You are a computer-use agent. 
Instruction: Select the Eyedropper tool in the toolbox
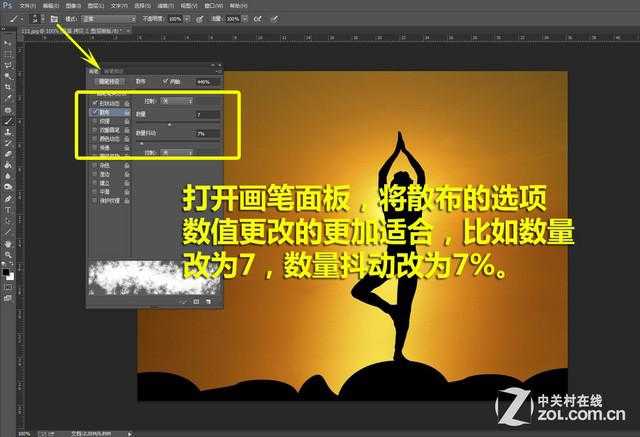pos(8,98)
